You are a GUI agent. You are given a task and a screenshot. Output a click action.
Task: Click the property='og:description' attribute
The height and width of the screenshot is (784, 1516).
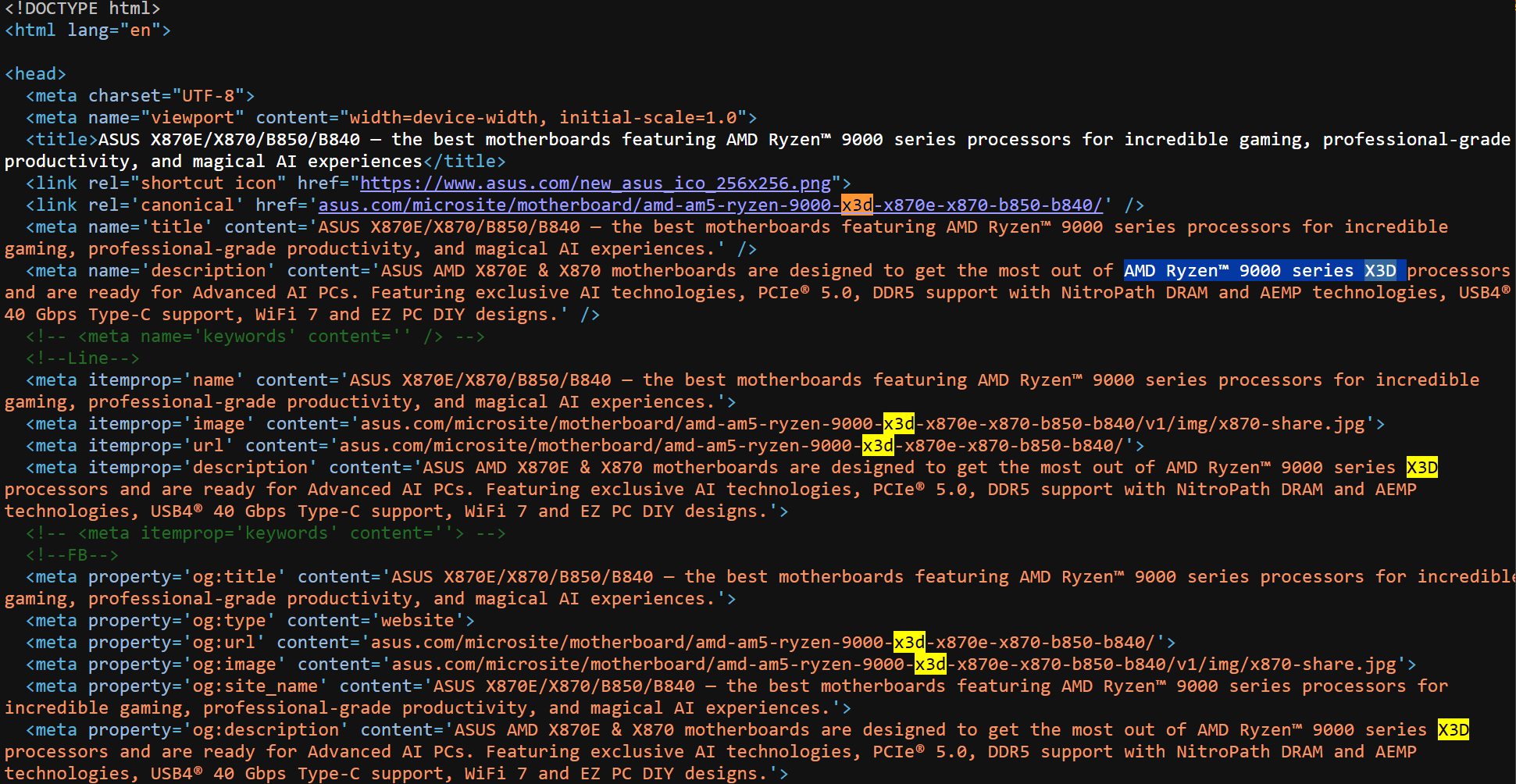219,730
